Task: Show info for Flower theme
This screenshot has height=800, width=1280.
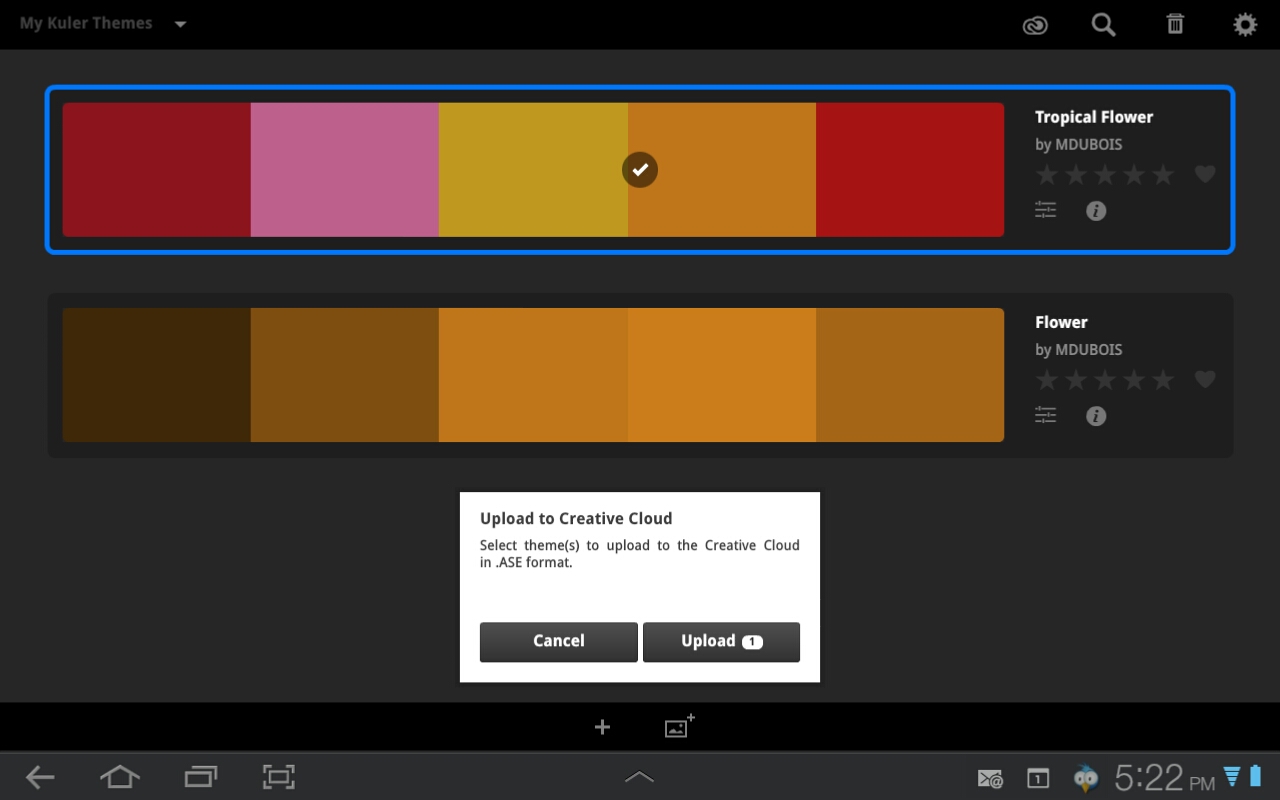Action: tap(1096, 416)
